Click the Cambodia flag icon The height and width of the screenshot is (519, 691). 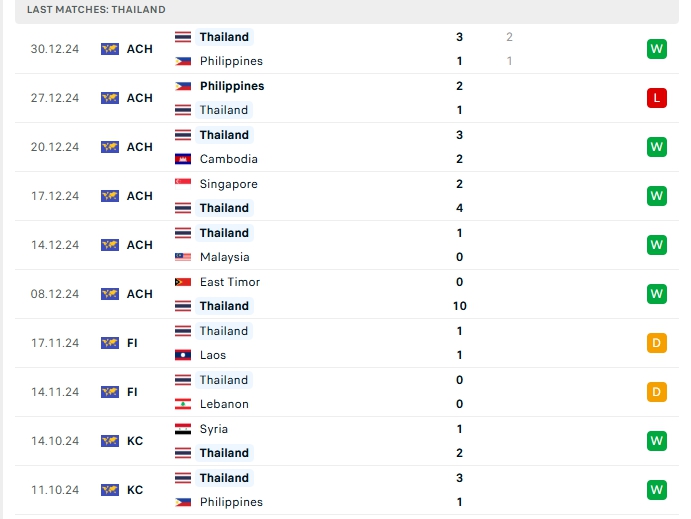click(x=183, y=159)
